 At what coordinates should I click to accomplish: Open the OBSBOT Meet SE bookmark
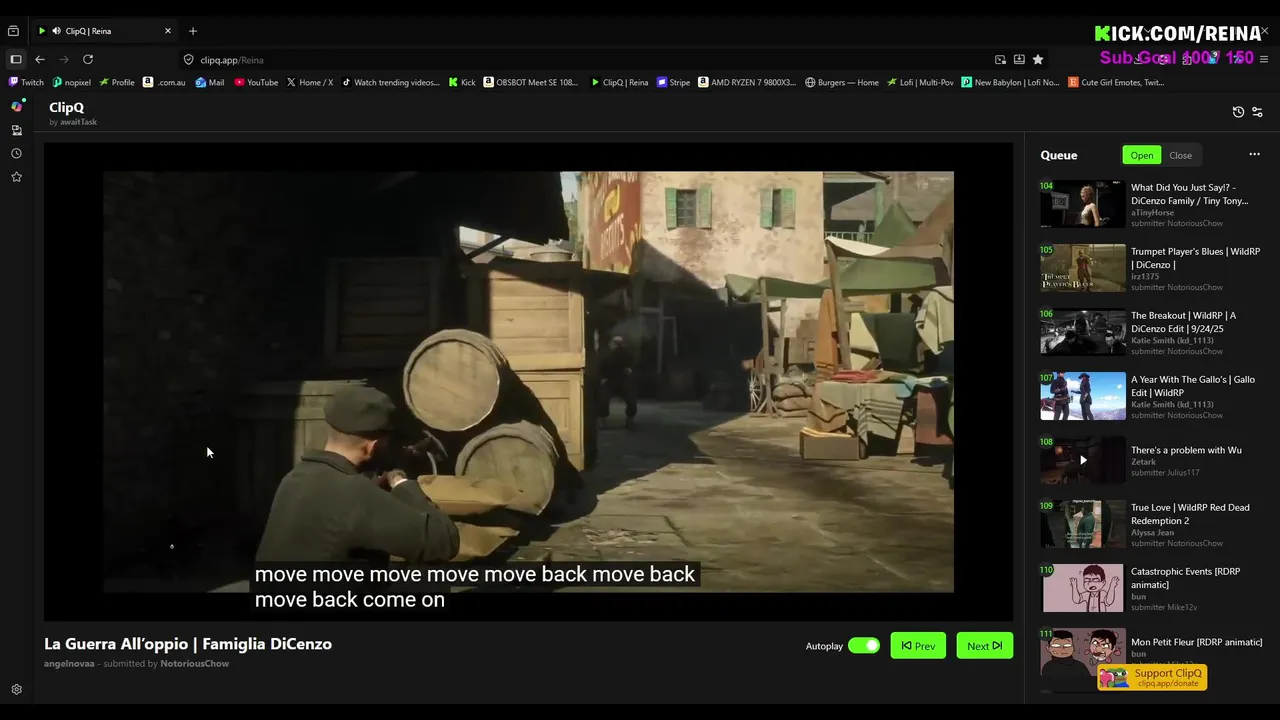(x=531, y=83)
